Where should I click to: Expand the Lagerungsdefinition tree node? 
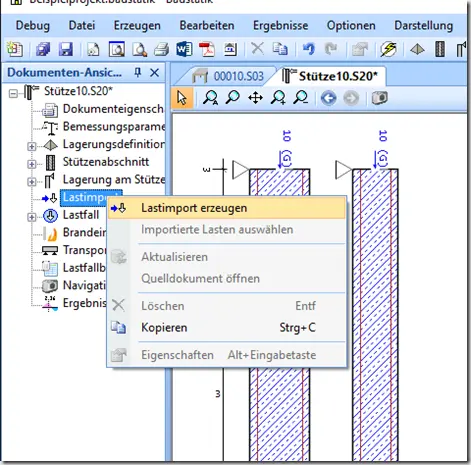tap(32, 146)
